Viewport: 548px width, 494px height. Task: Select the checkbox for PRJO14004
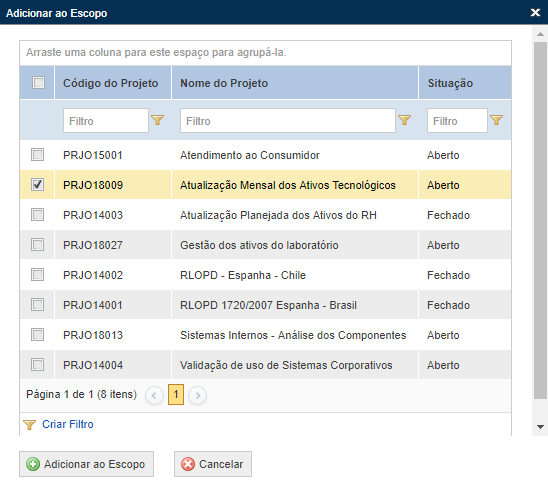(37, 365)
